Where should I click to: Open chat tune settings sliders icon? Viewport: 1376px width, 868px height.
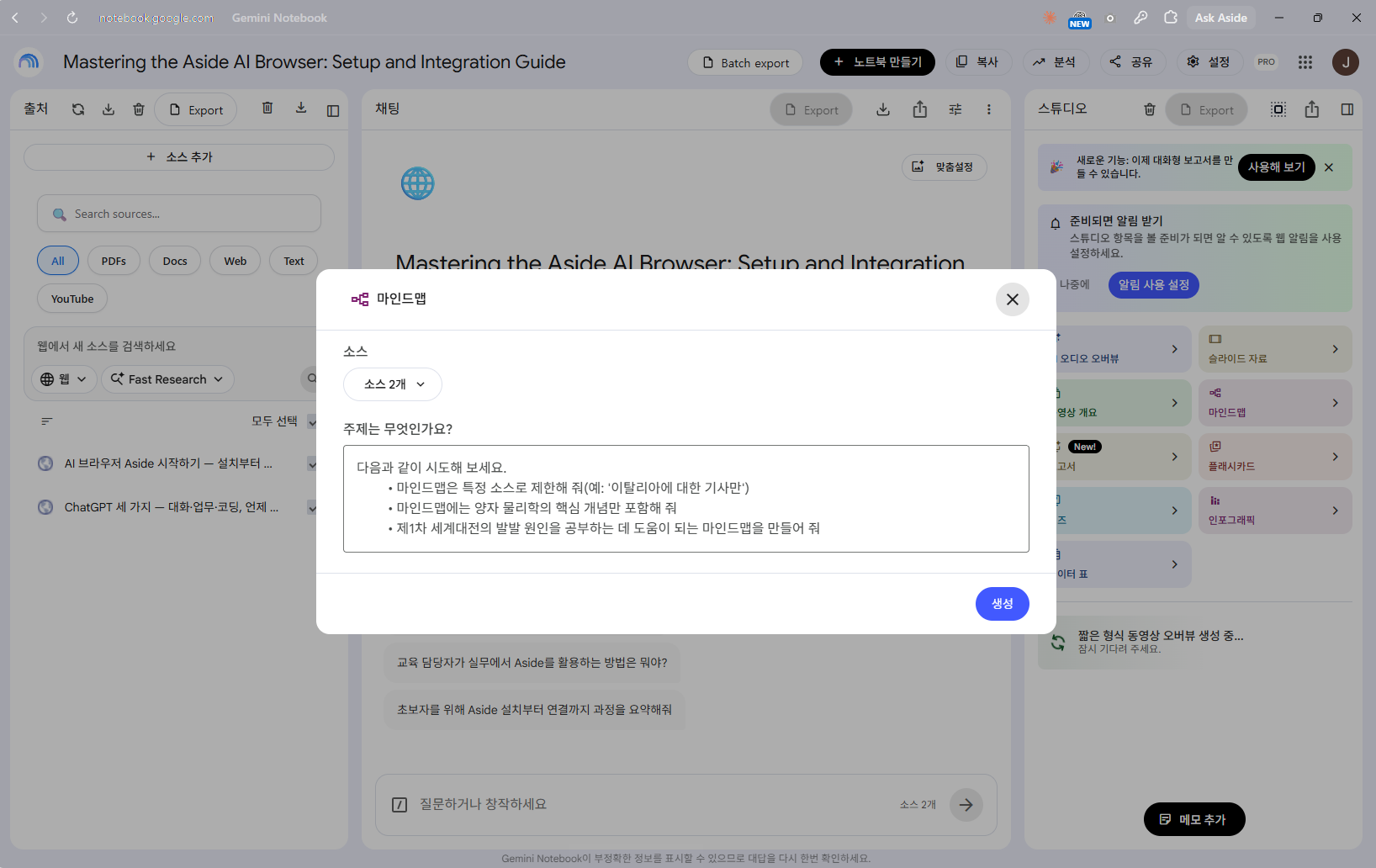click(955, 109)
